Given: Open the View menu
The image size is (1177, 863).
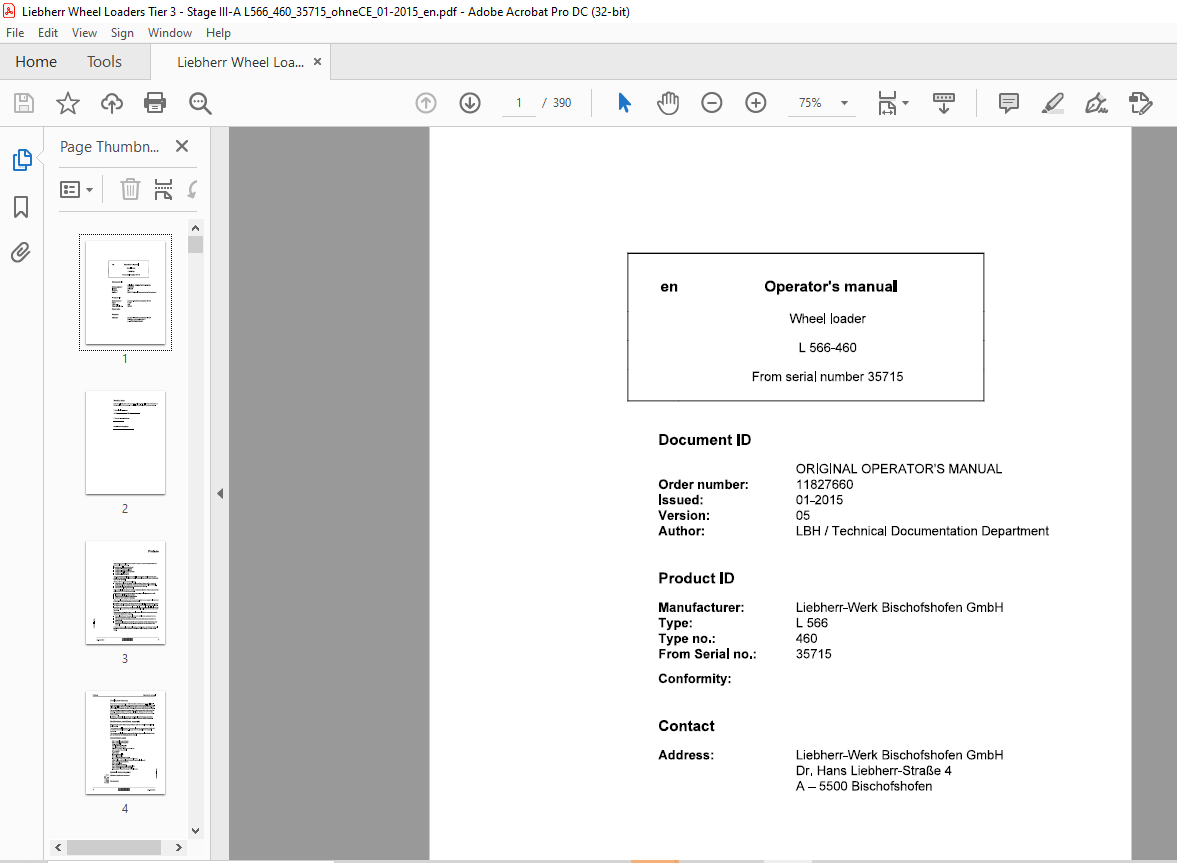Looking at the screenshot, I should tap(84, 33).
